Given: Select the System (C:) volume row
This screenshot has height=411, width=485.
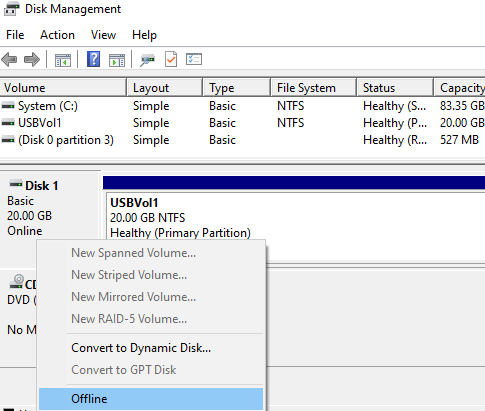Looking at the screenshot, I should (x=242, y=106).
